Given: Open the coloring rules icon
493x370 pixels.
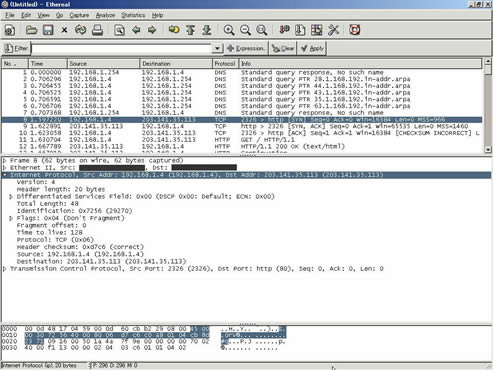Looking at the screenshot, I should (x=316, y=30).
